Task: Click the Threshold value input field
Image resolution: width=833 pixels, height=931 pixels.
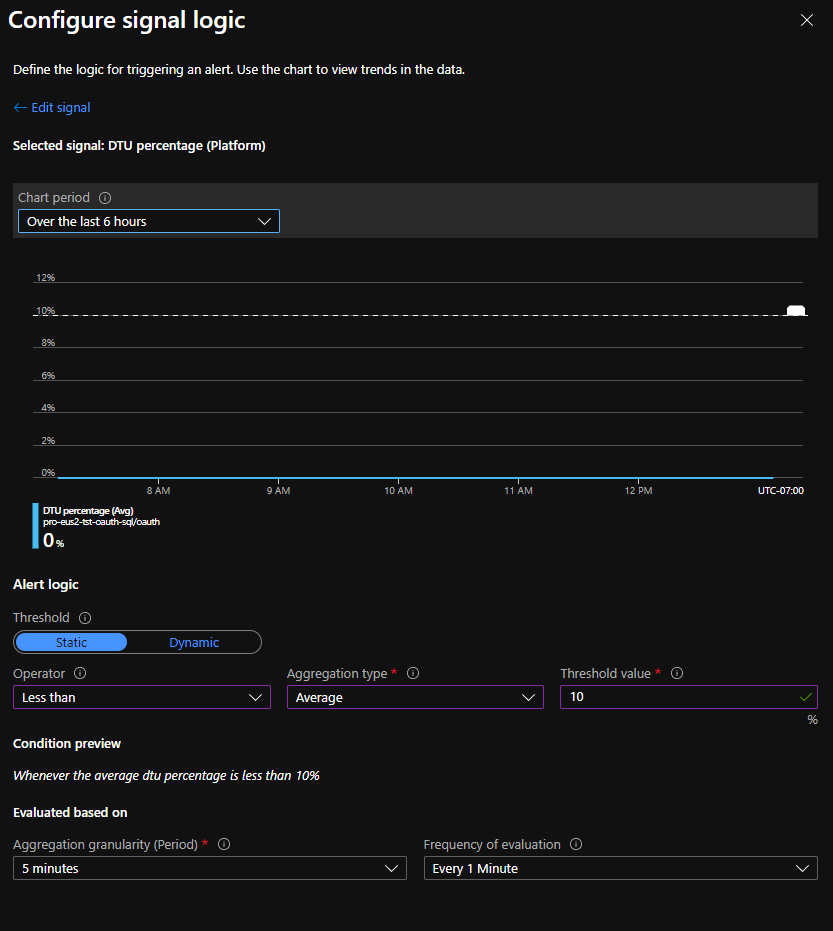Action: [680, 697]
